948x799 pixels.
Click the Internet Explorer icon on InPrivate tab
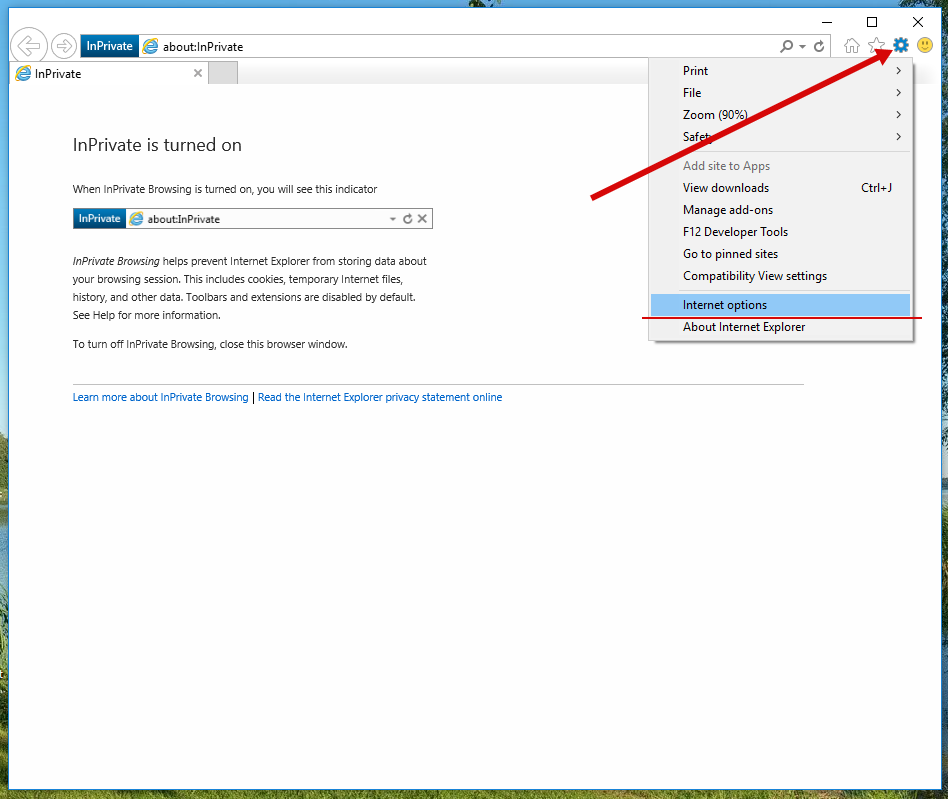[23, 74]
